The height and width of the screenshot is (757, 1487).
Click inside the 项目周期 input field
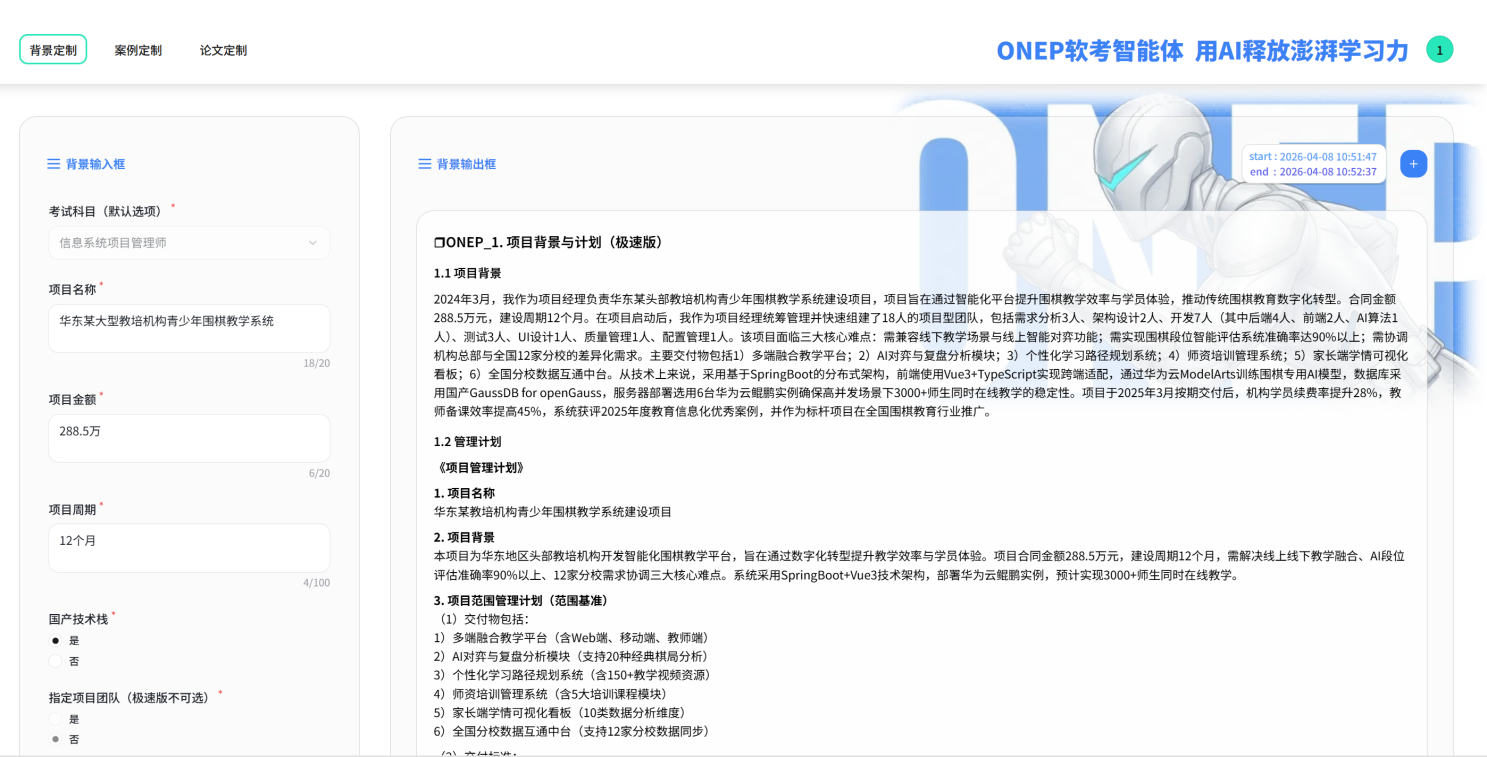(189, 547)
